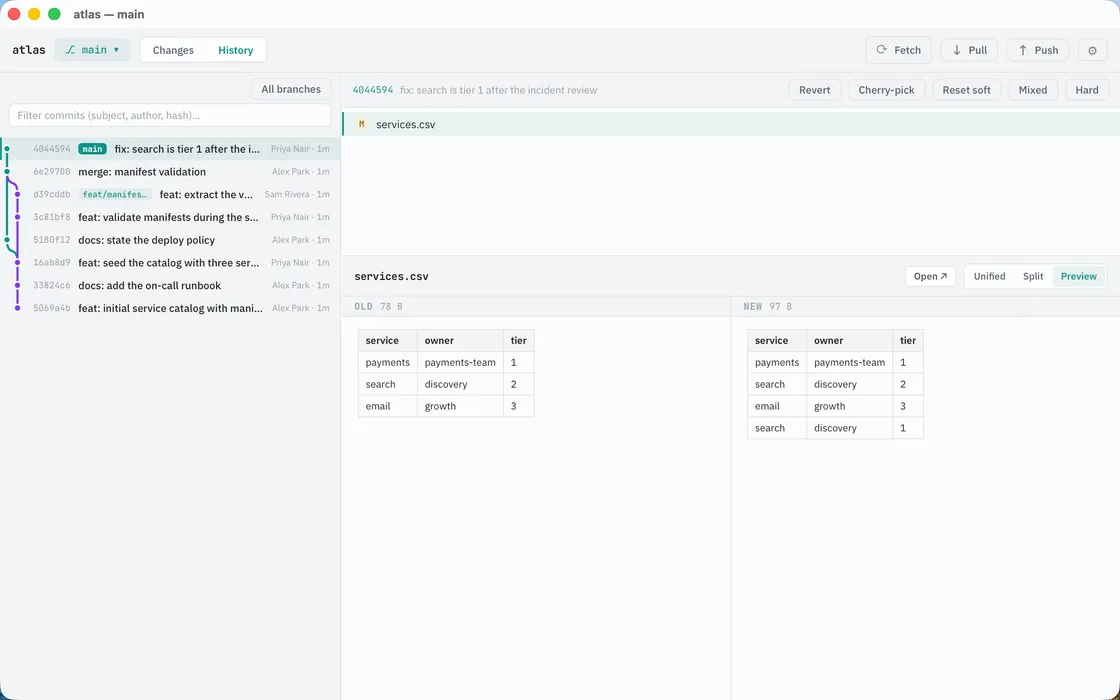Open the main branch dropdown

pos(92,50)
